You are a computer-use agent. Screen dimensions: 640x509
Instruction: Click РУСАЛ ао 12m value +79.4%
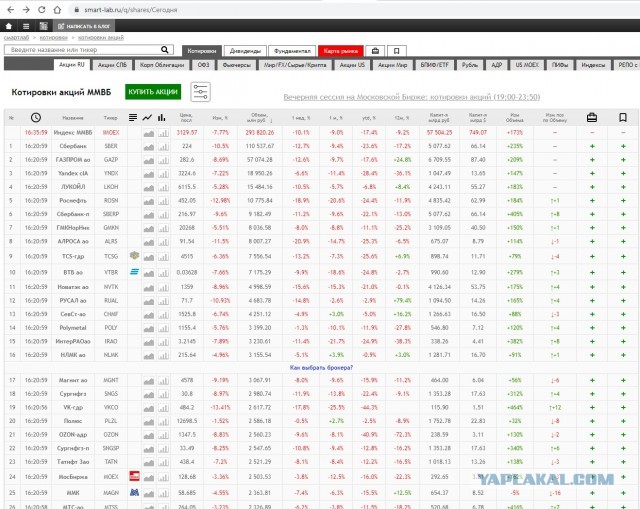[402, 300]
